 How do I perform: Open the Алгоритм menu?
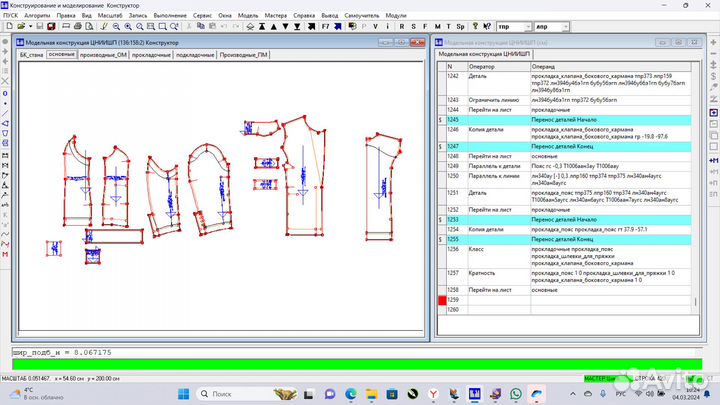click(38, 17)
